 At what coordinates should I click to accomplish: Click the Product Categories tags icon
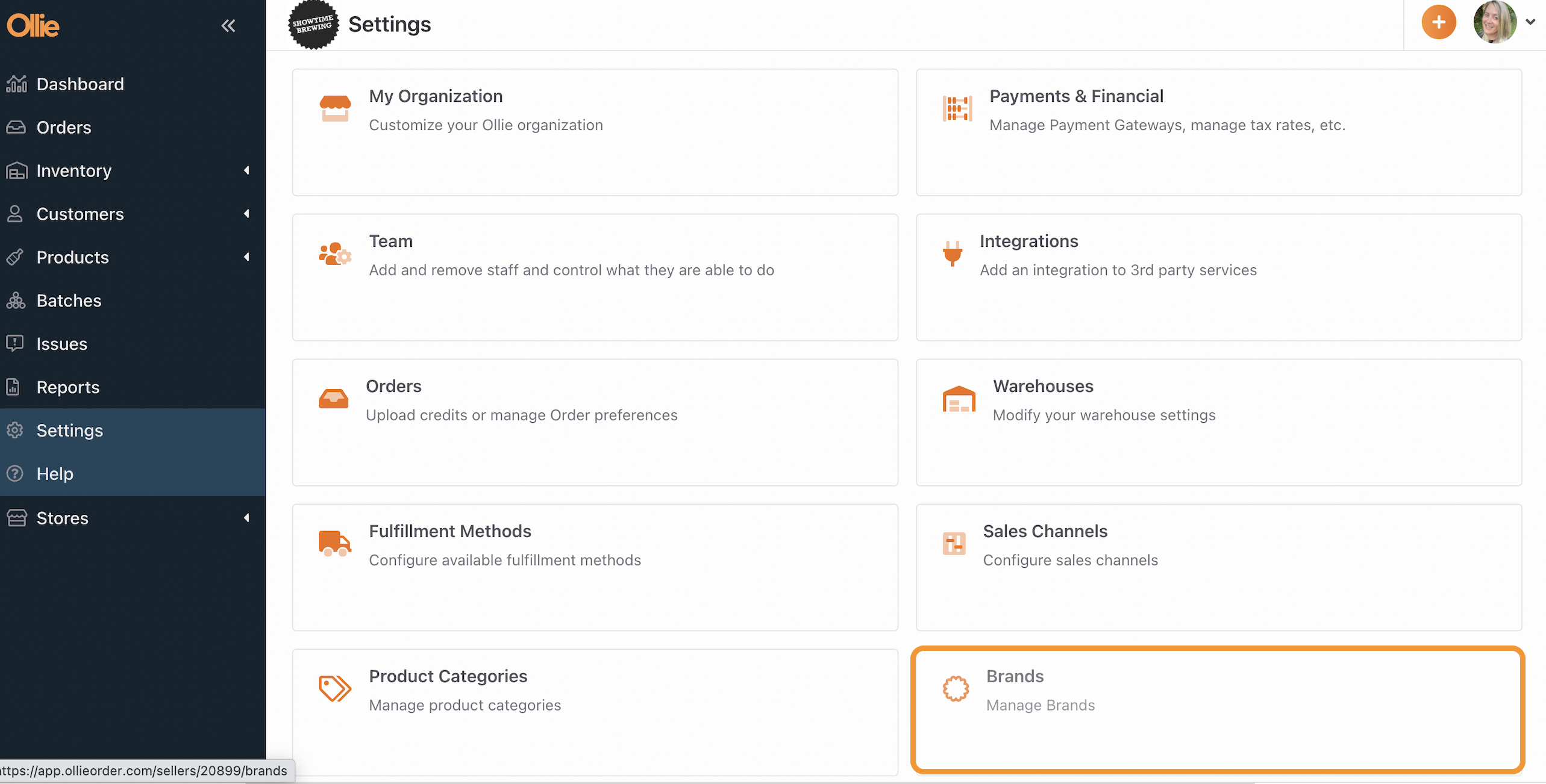[x=335, y=688]
